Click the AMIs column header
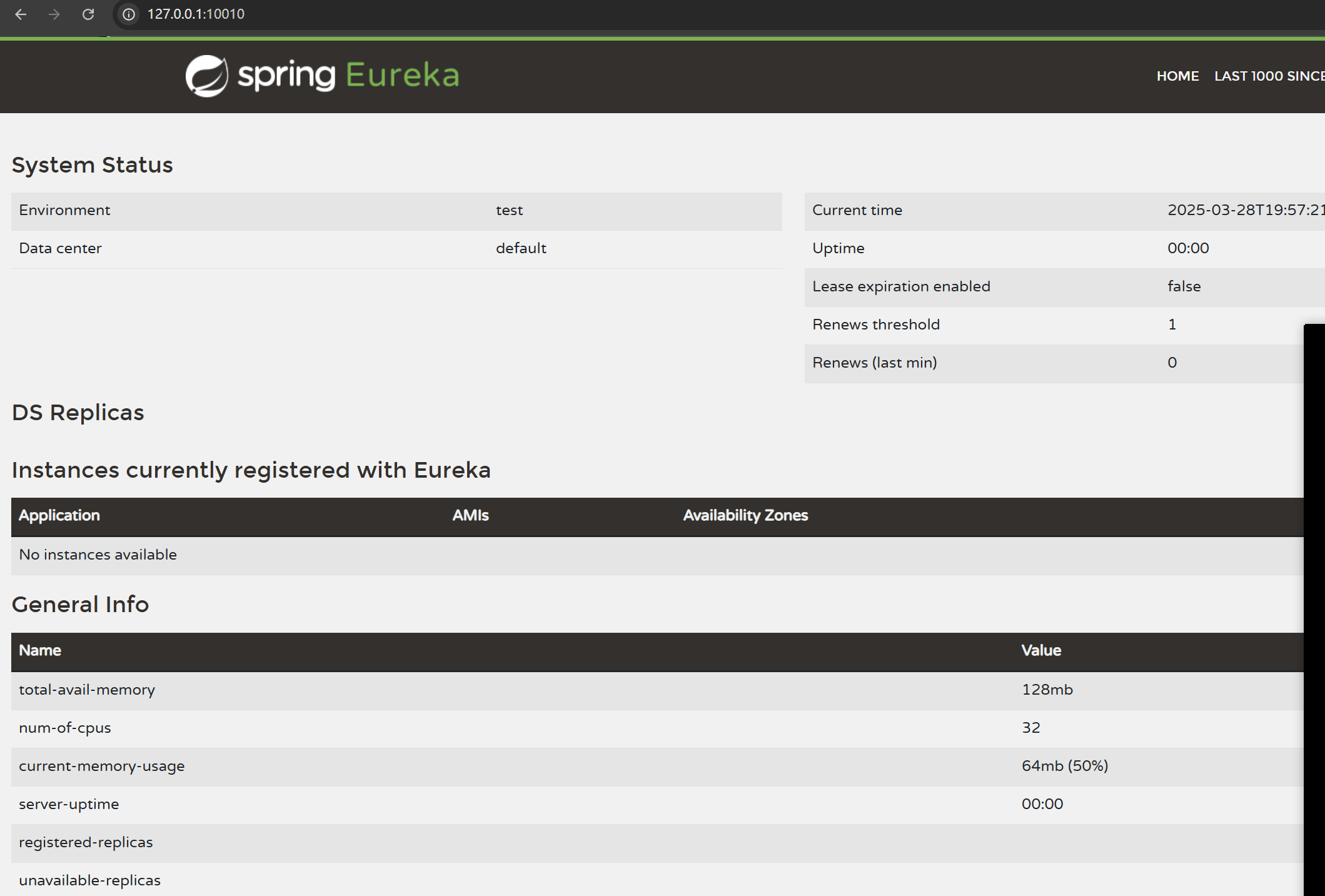The height and width of the screenshot is (896, 1325). [x=470, y=515]
